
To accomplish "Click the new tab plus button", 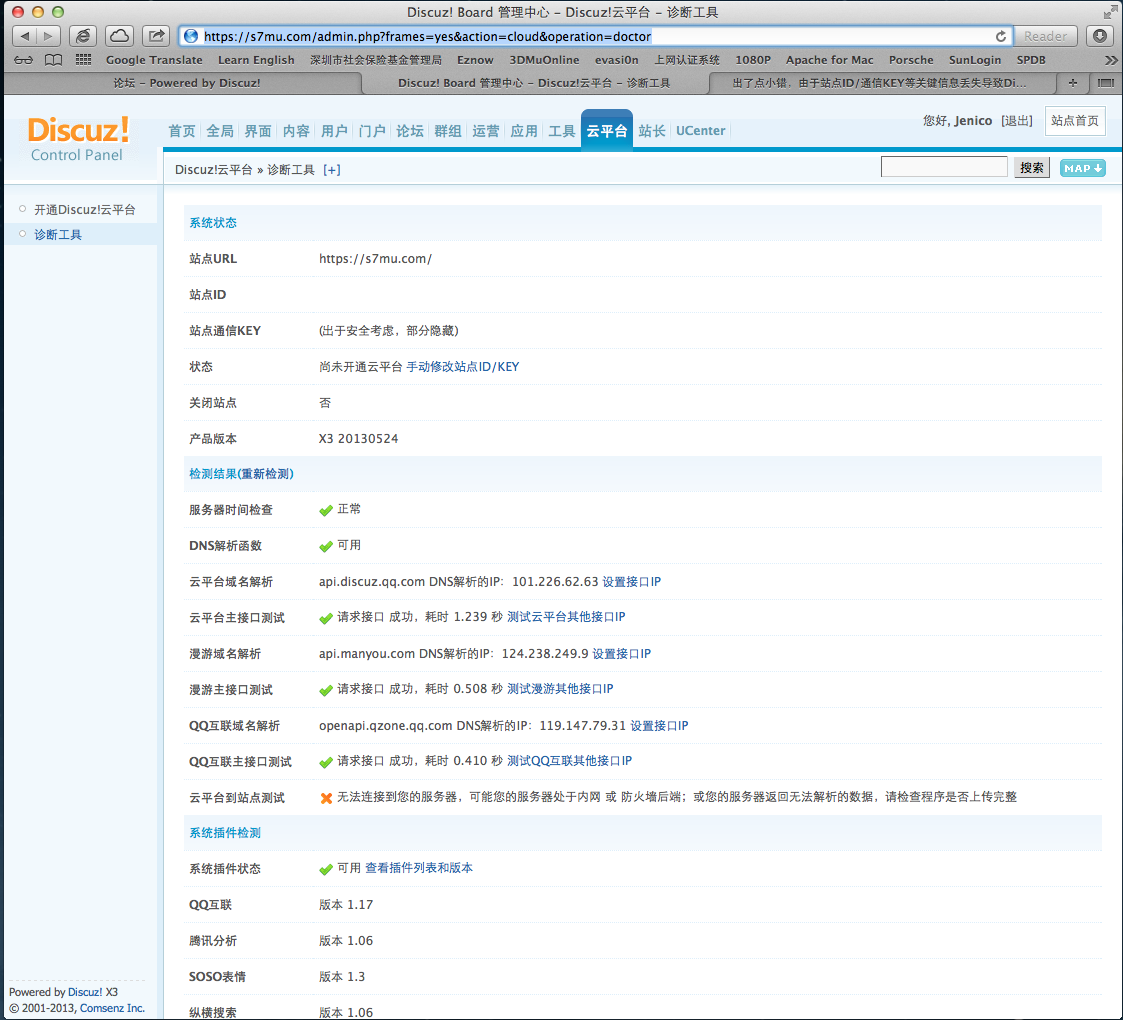I will click(1073, 83).
